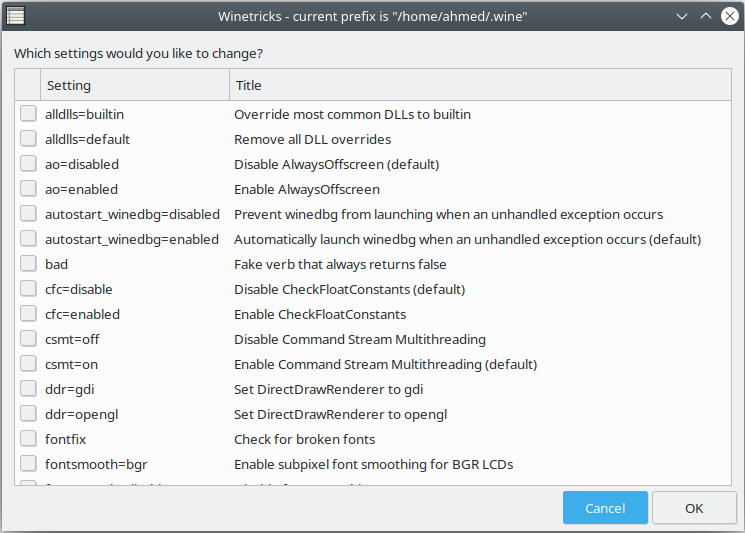Image resolution: width=745 pixels, height=533 pixels.
Task: Open the window menu icon in title bar
Action: [15, 16]
